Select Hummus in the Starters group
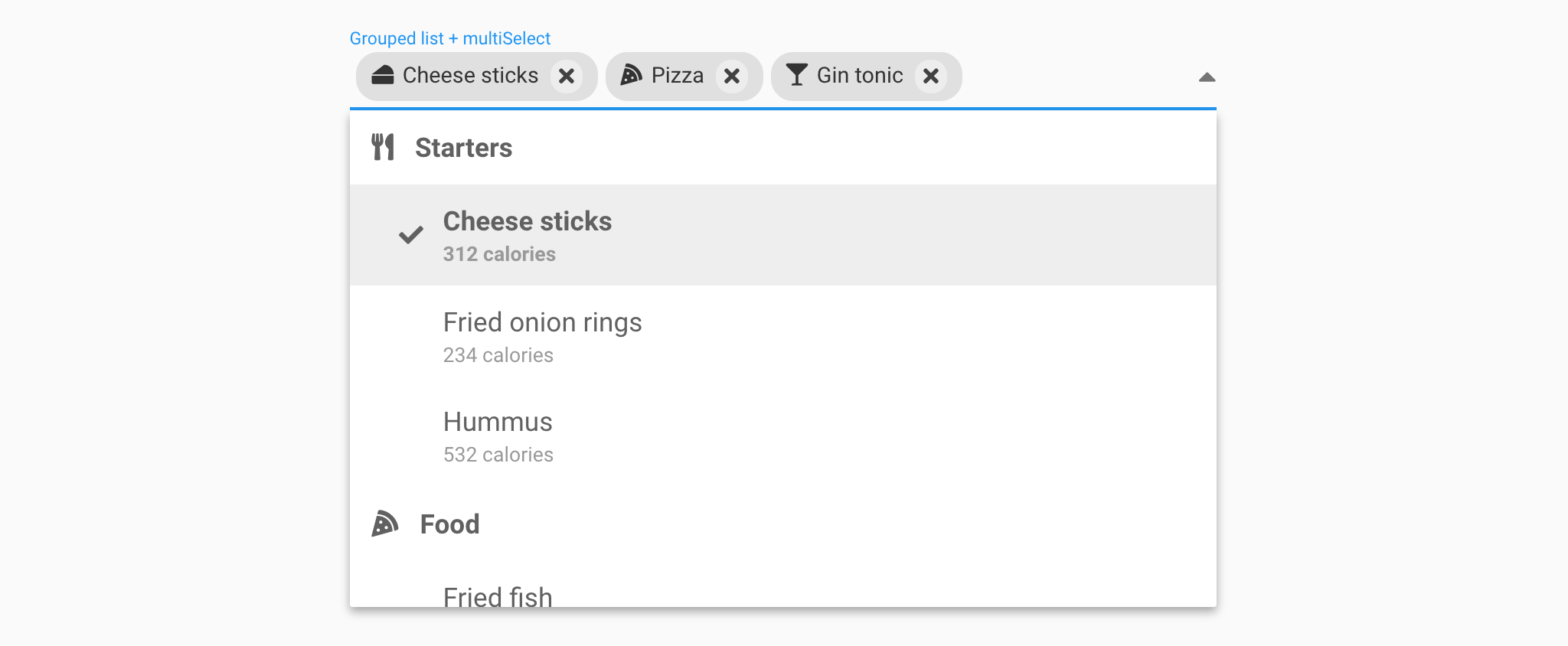 point(498,435)
